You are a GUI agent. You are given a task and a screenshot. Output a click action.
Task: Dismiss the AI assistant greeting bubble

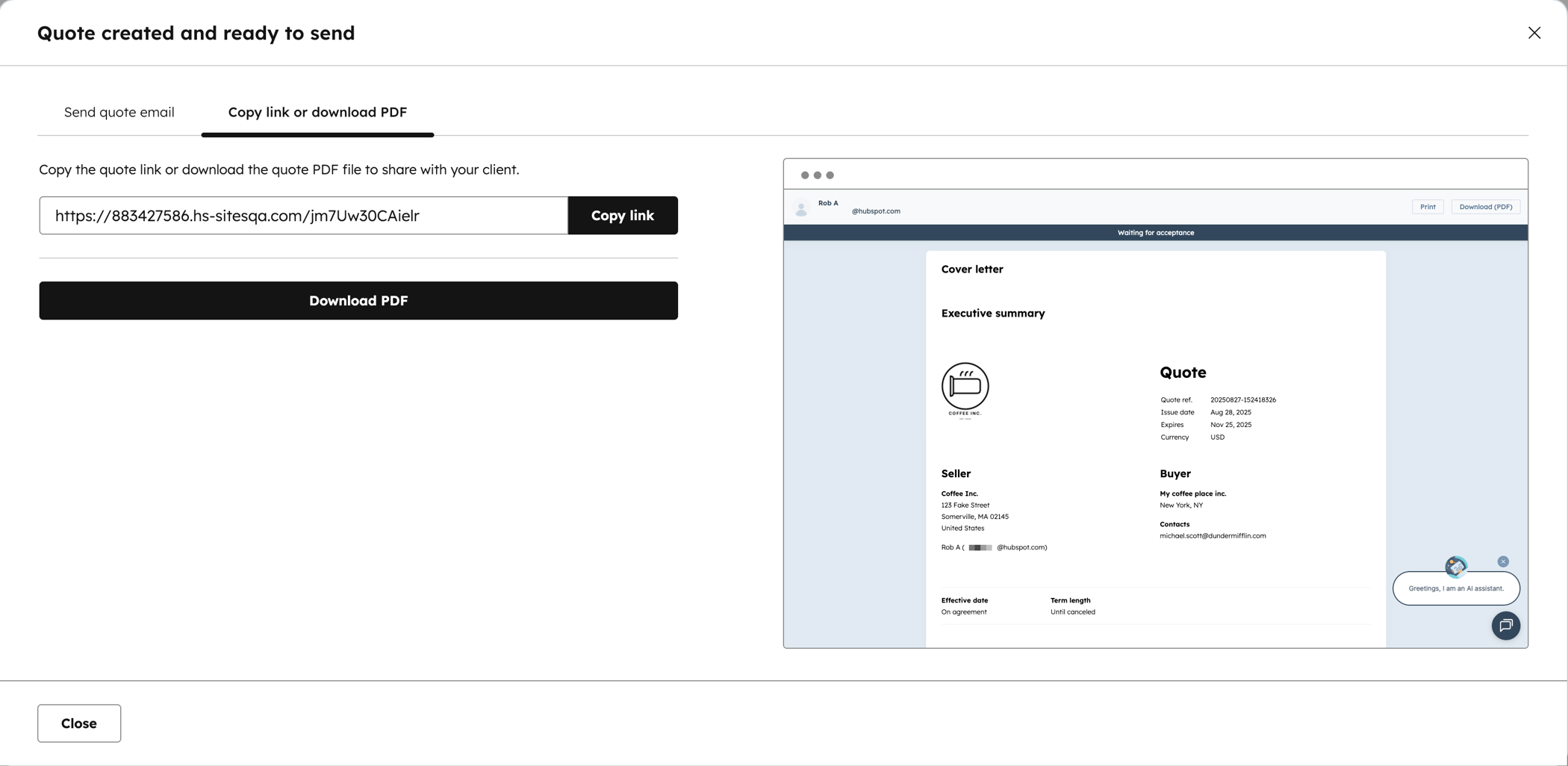1503,561
